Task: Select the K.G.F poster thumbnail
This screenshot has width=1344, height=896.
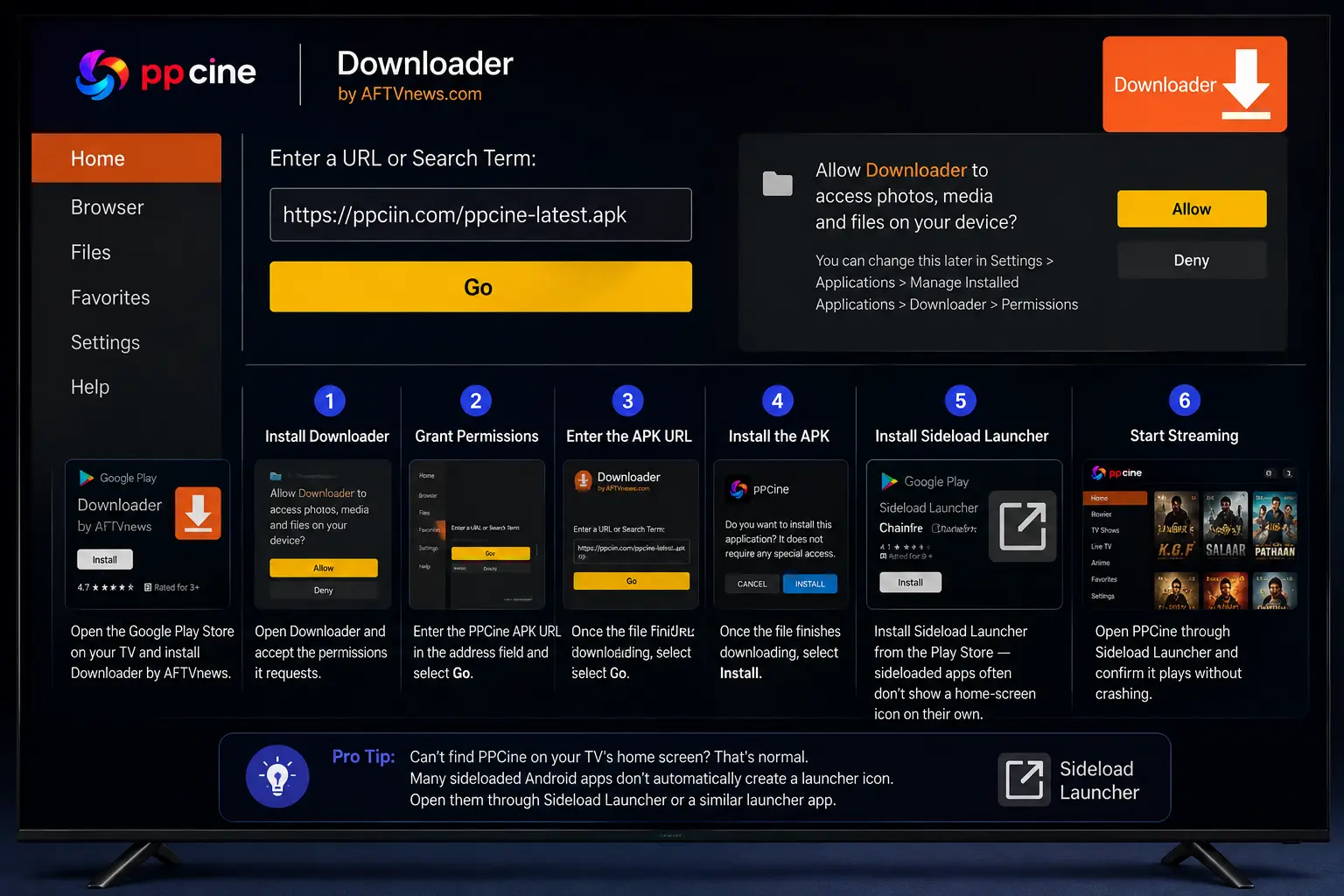Action: click(1176, 526)
